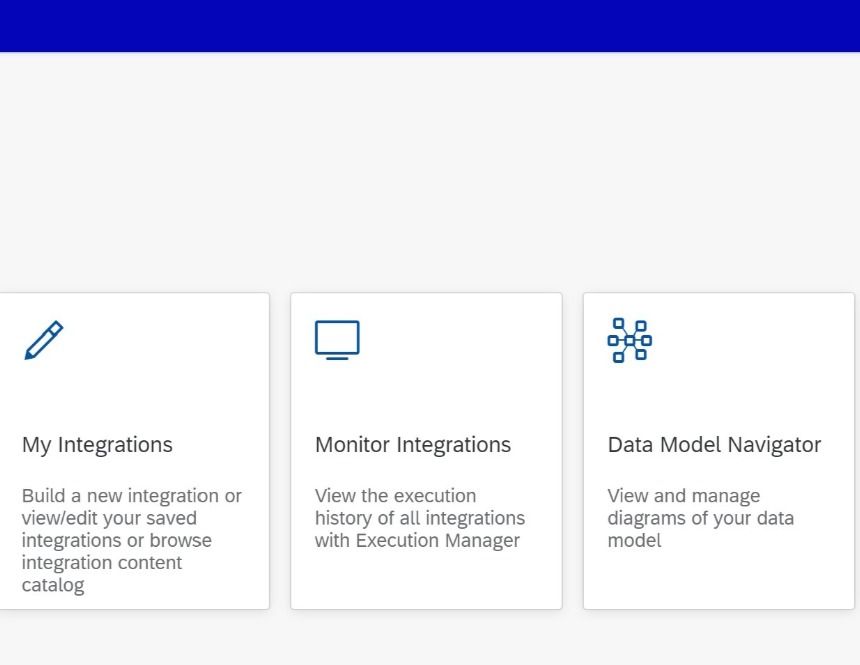Open the Data Model Navigator title

click(714, 444)
